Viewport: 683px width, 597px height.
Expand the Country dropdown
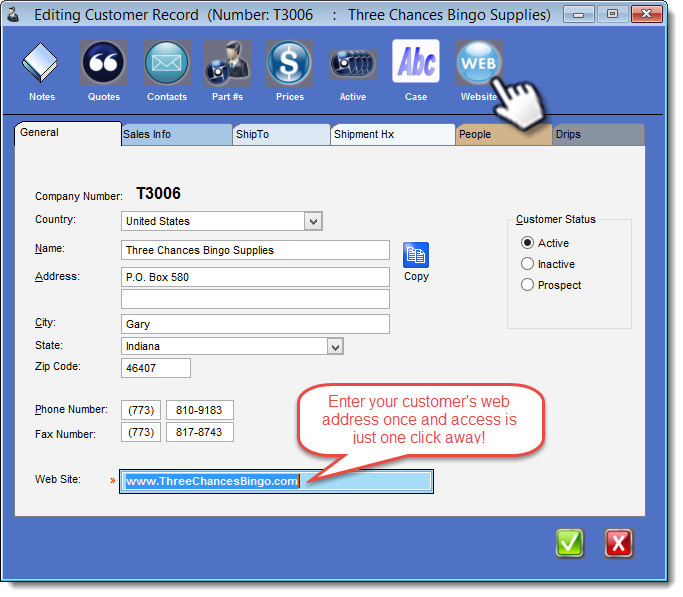point(313,221)
